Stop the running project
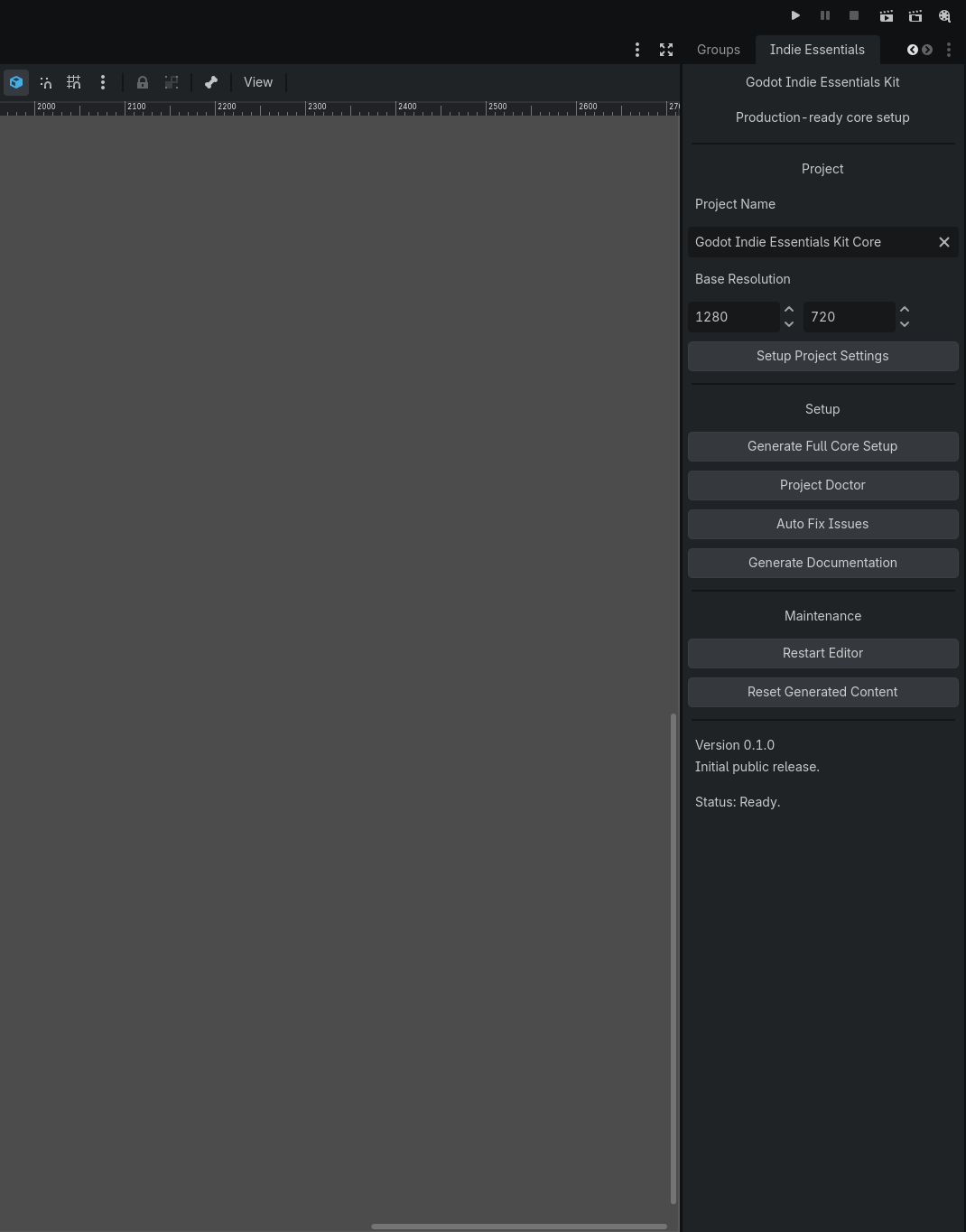The height and width of the screenshot is (1232, 966). tap(853, 15)
